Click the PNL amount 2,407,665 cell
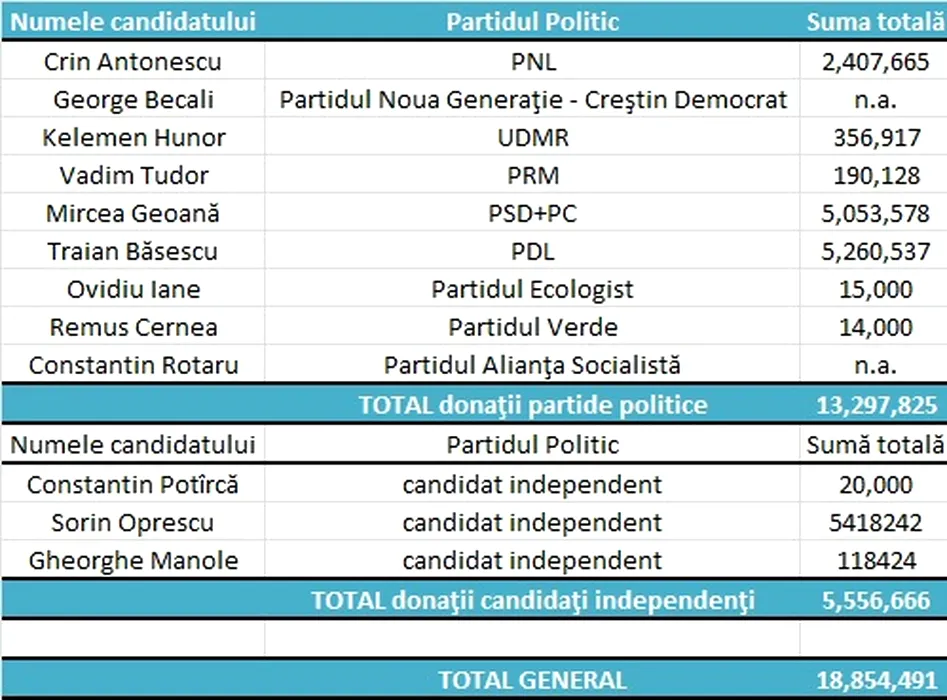The height and width of the screenshot is (700, 947). (873, 62)
